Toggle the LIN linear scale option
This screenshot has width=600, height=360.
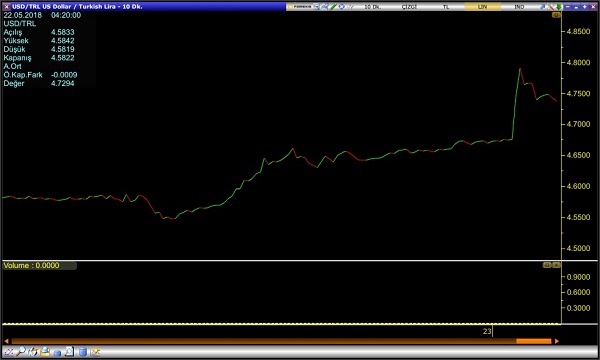click(483, 7)
